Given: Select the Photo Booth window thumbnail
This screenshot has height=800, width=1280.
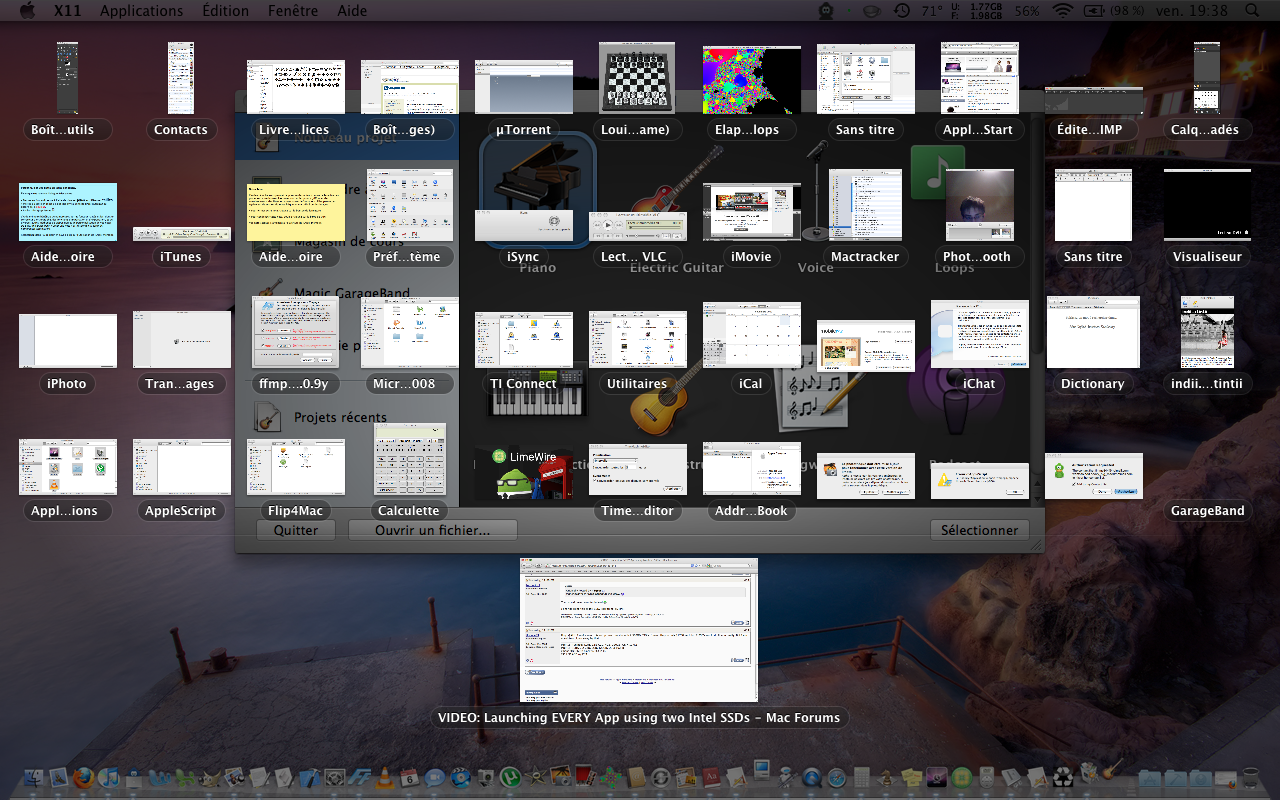Looking at the screenshot, I should point(980,204).
